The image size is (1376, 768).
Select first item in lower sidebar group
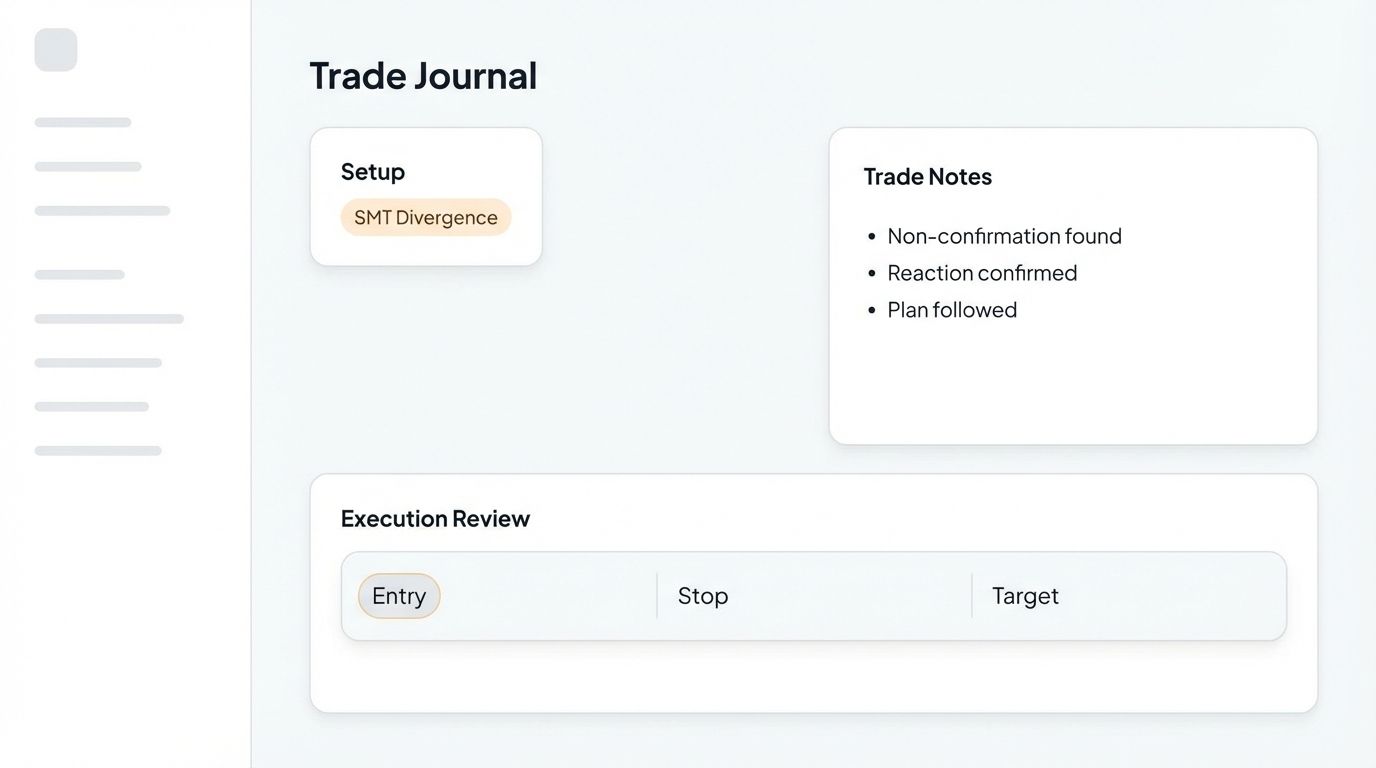point(80,274)
